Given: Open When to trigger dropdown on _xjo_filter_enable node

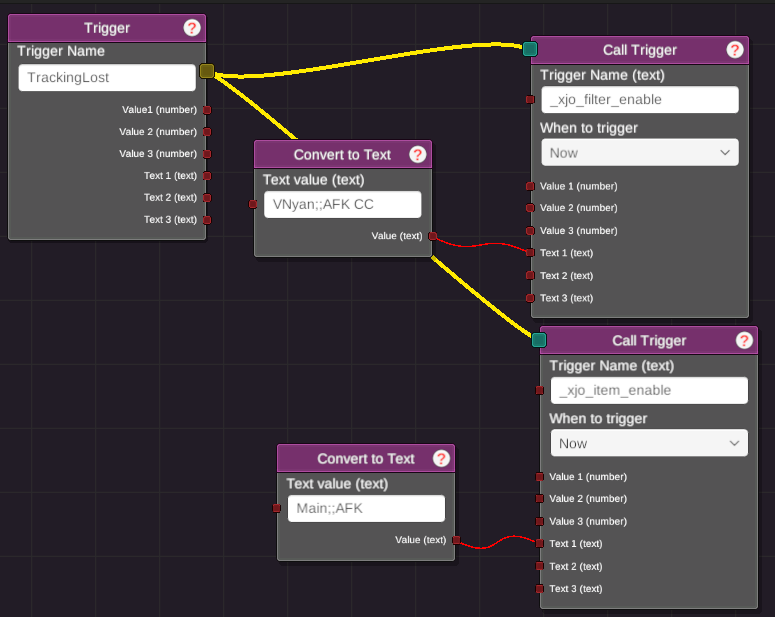Looking at the screenshot, I should pos(640,153).
